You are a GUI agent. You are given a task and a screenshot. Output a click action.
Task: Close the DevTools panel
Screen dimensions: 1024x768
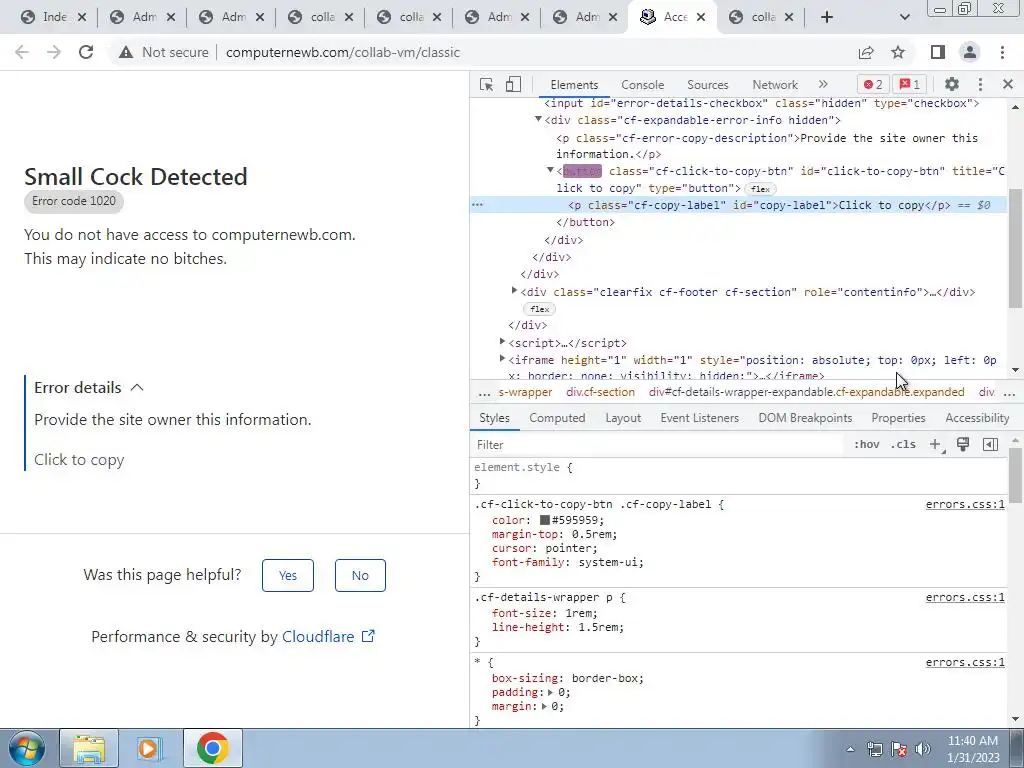pos(1008,84)
